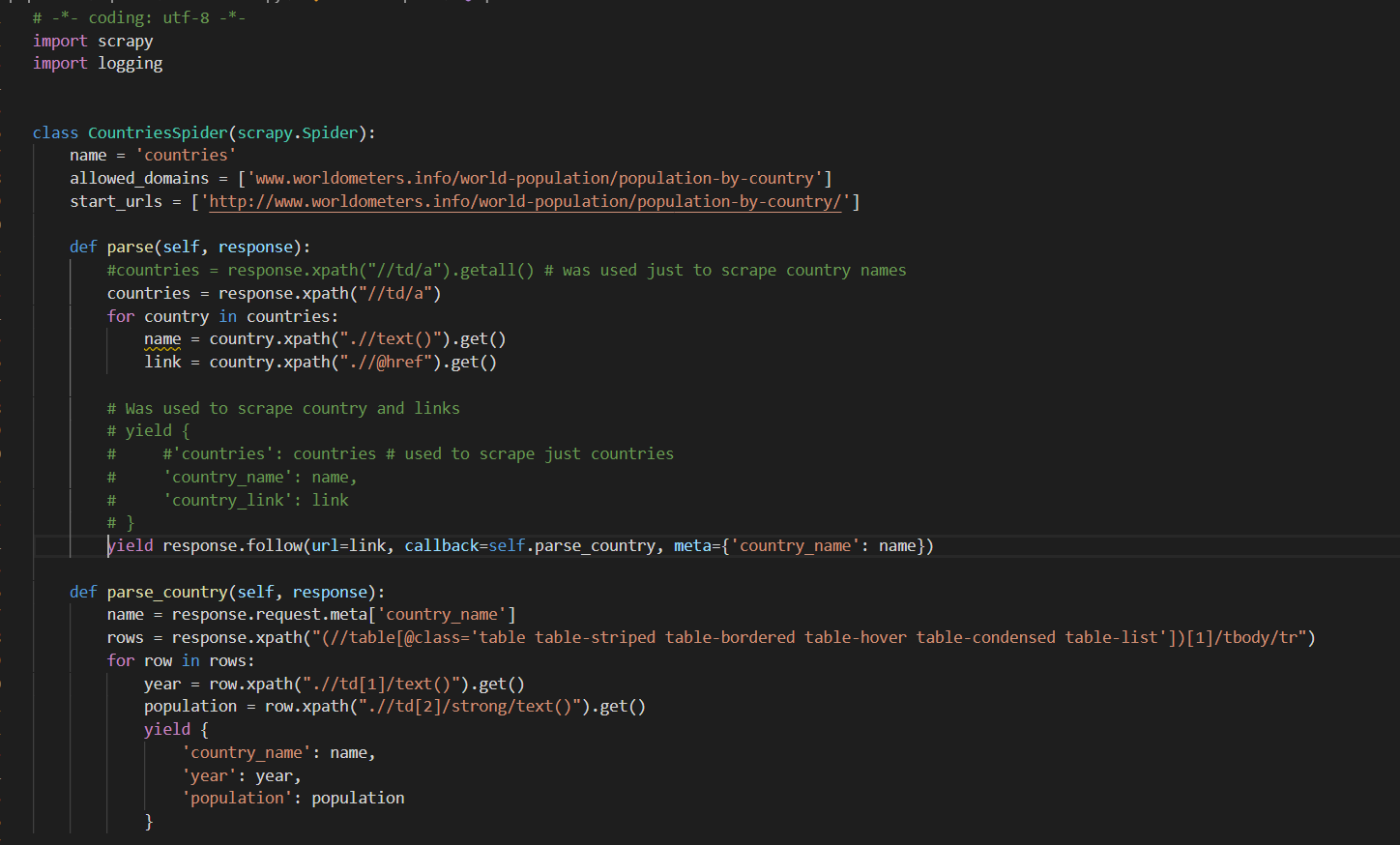This screenshot has width=1400, height=845.
Task: Click the 'country_name' meta dictionary key
Action: pyautogui.click(x=795, y=545)
